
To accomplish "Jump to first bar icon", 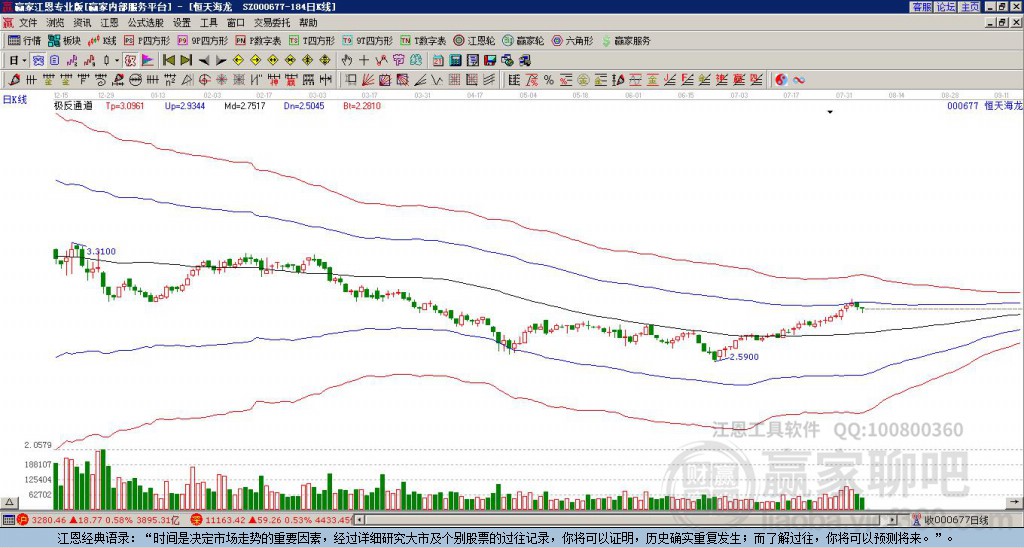I will point(168,60).
